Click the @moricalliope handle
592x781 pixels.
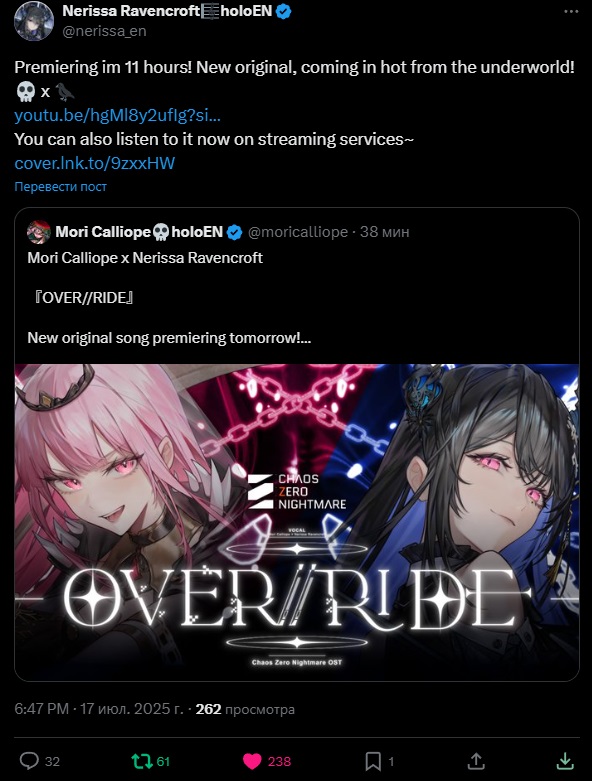pos(298,232)
